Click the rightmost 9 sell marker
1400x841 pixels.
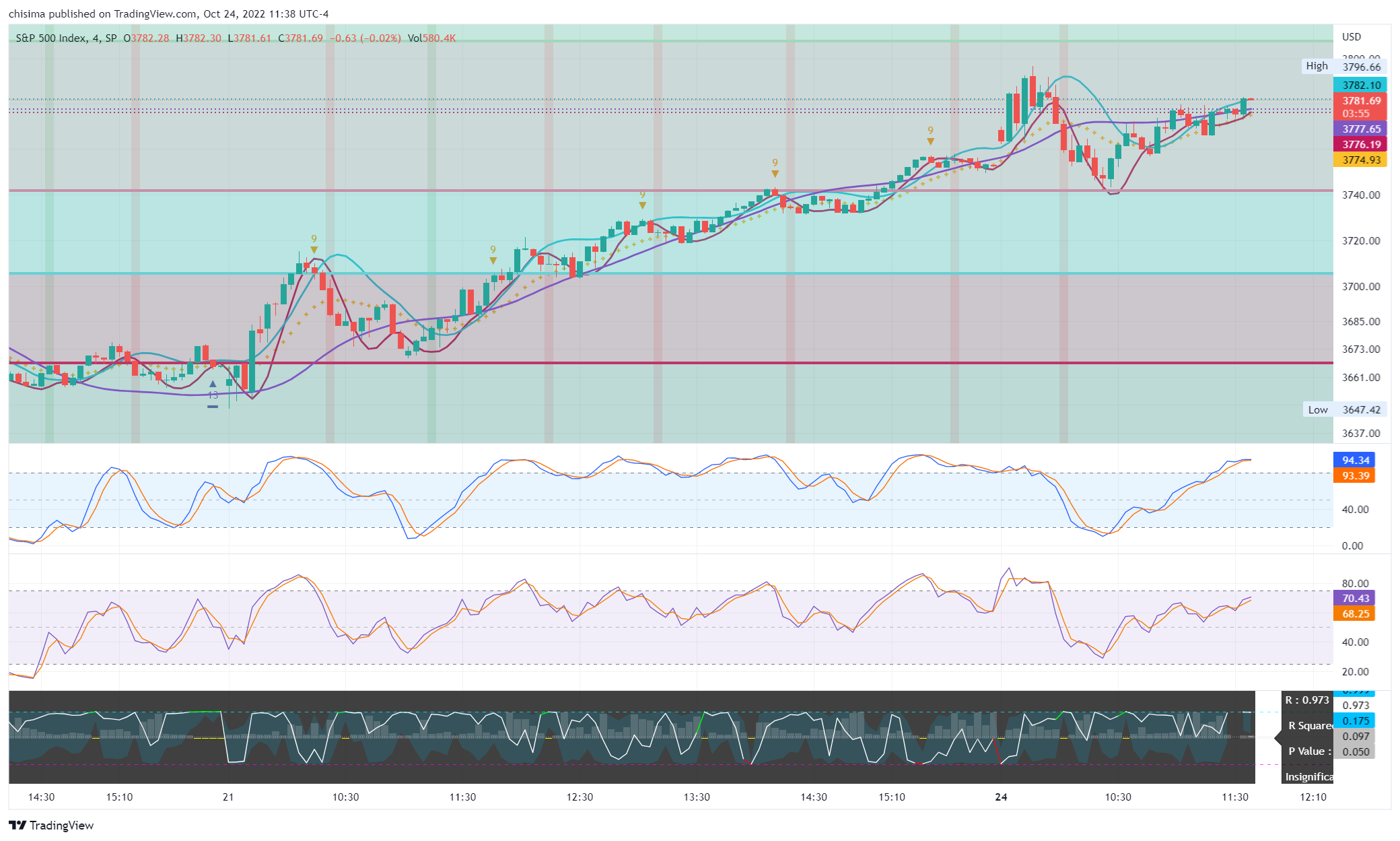pyautogui.click(x=930, y=135)
